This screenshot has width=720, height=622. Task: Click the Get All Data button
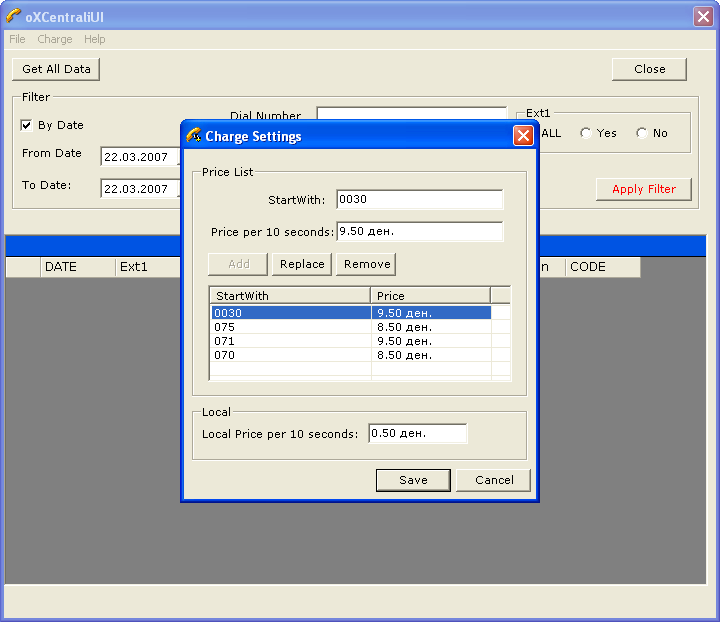click(x=56, y=69)
